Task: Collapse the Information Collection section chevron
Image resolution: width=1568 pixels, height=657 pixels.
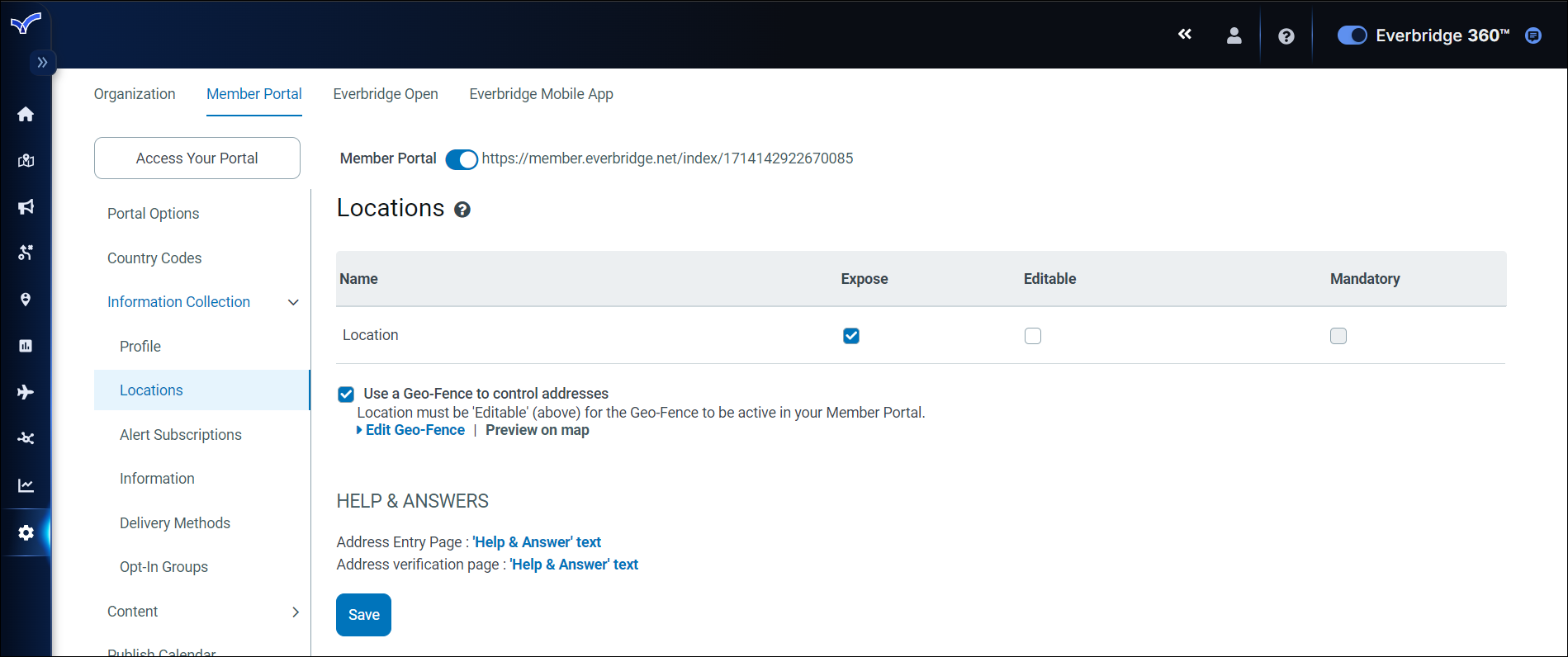Action: tap(293, 302)
